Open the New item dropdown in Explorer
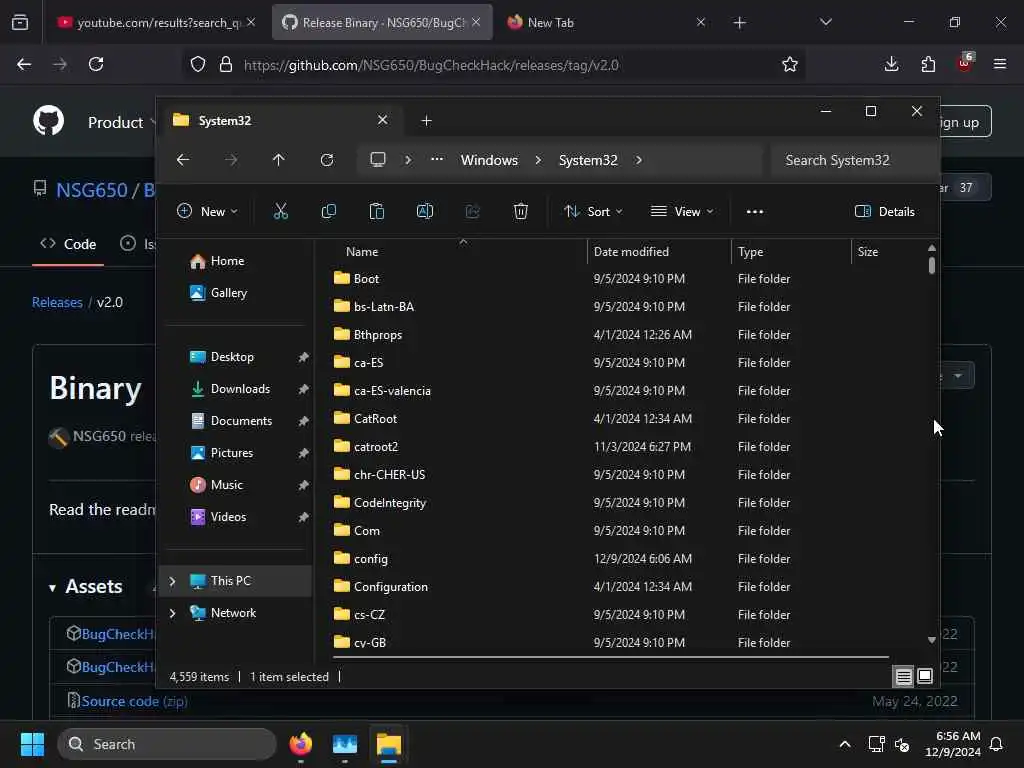 coord(208,212)
